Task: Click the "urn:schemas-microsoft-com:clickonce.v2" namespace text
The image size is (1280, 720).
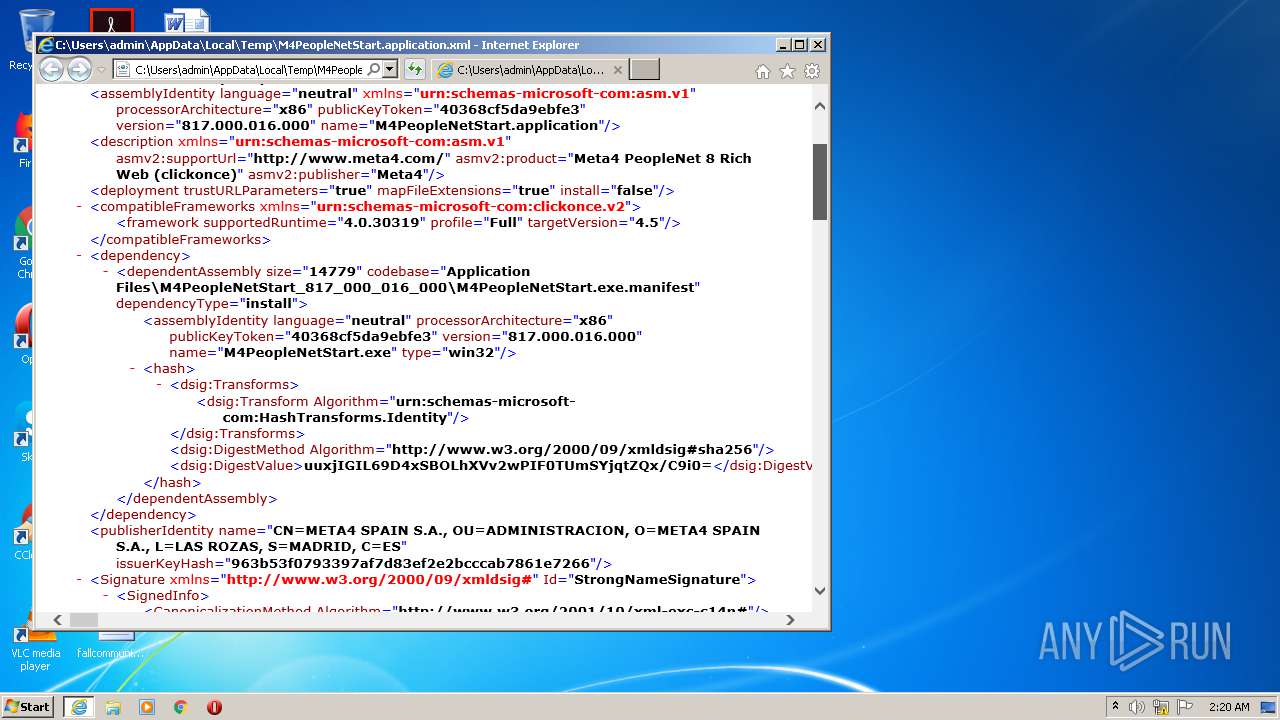Action: 471,207
